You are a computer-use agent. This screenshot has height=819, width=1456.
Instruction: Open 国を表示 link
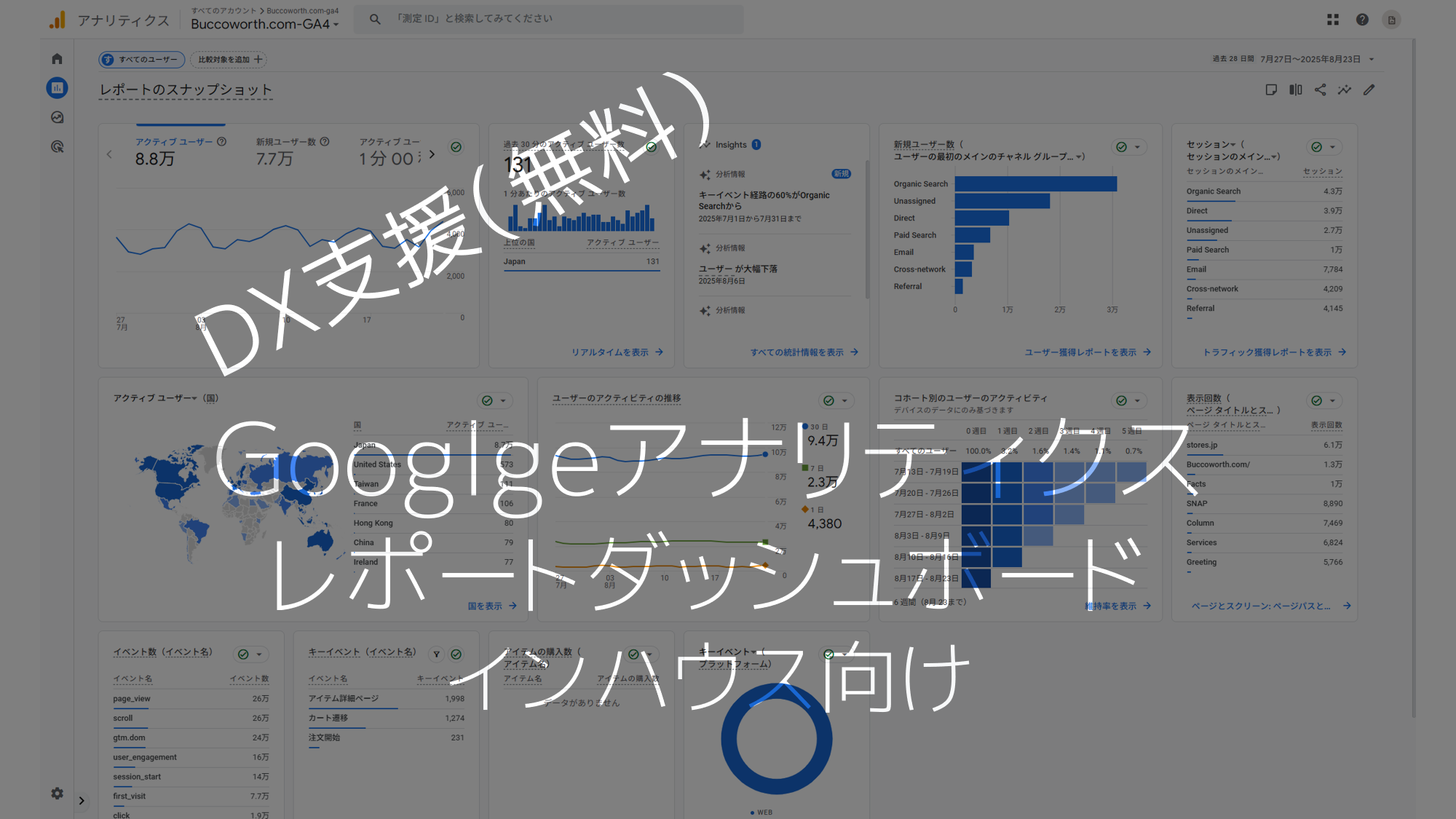pos(492,606)
